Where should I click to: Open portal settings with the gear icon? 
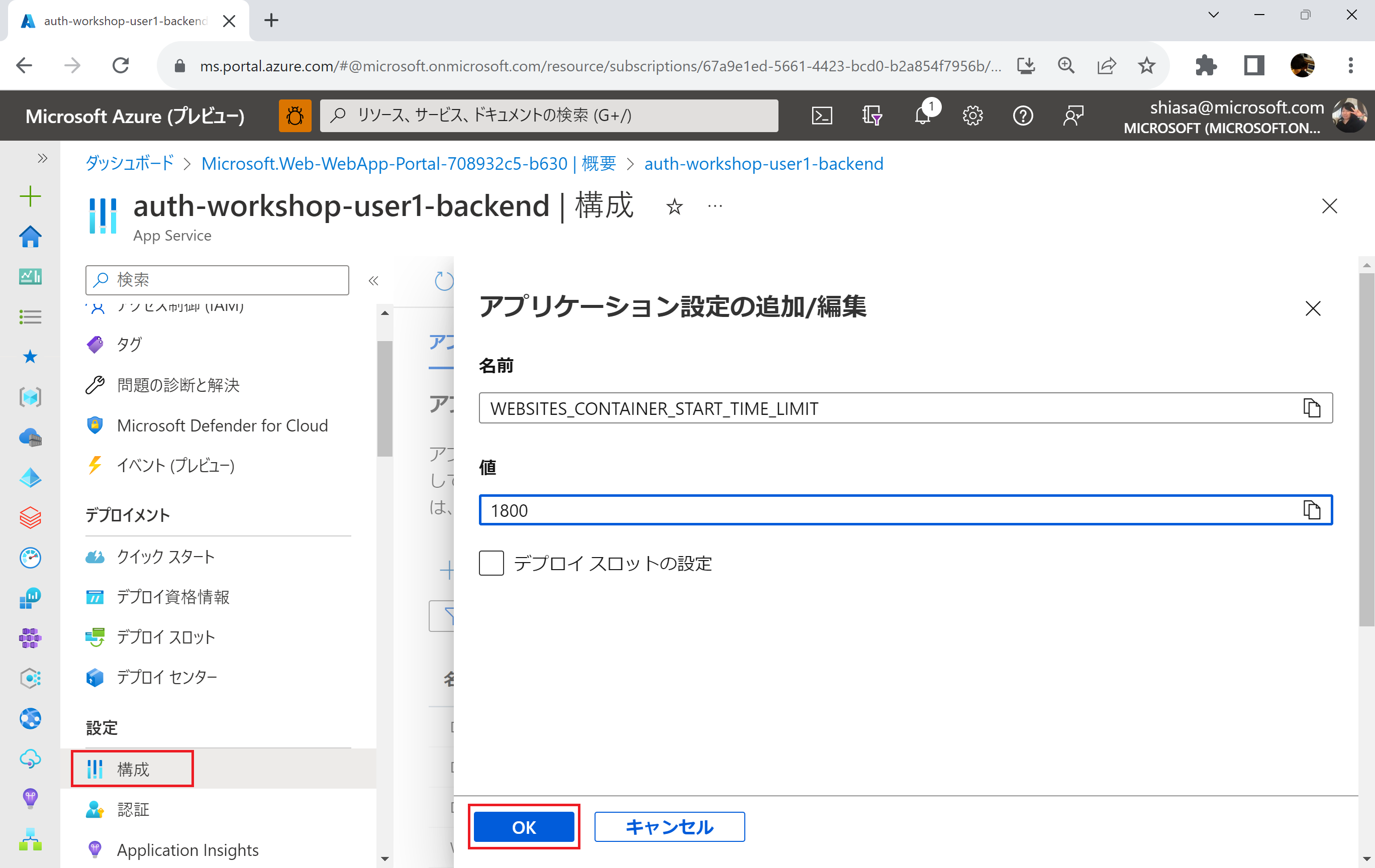click(x=972, y=115)
